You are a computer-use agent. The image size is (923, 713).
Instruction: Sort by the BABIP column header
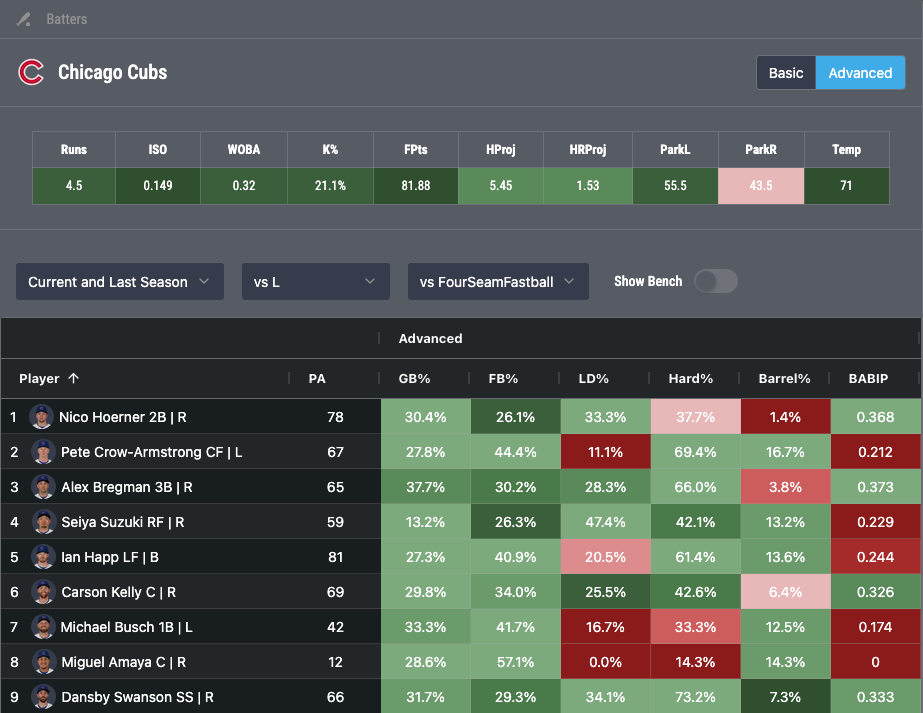[x=868, y=379]
